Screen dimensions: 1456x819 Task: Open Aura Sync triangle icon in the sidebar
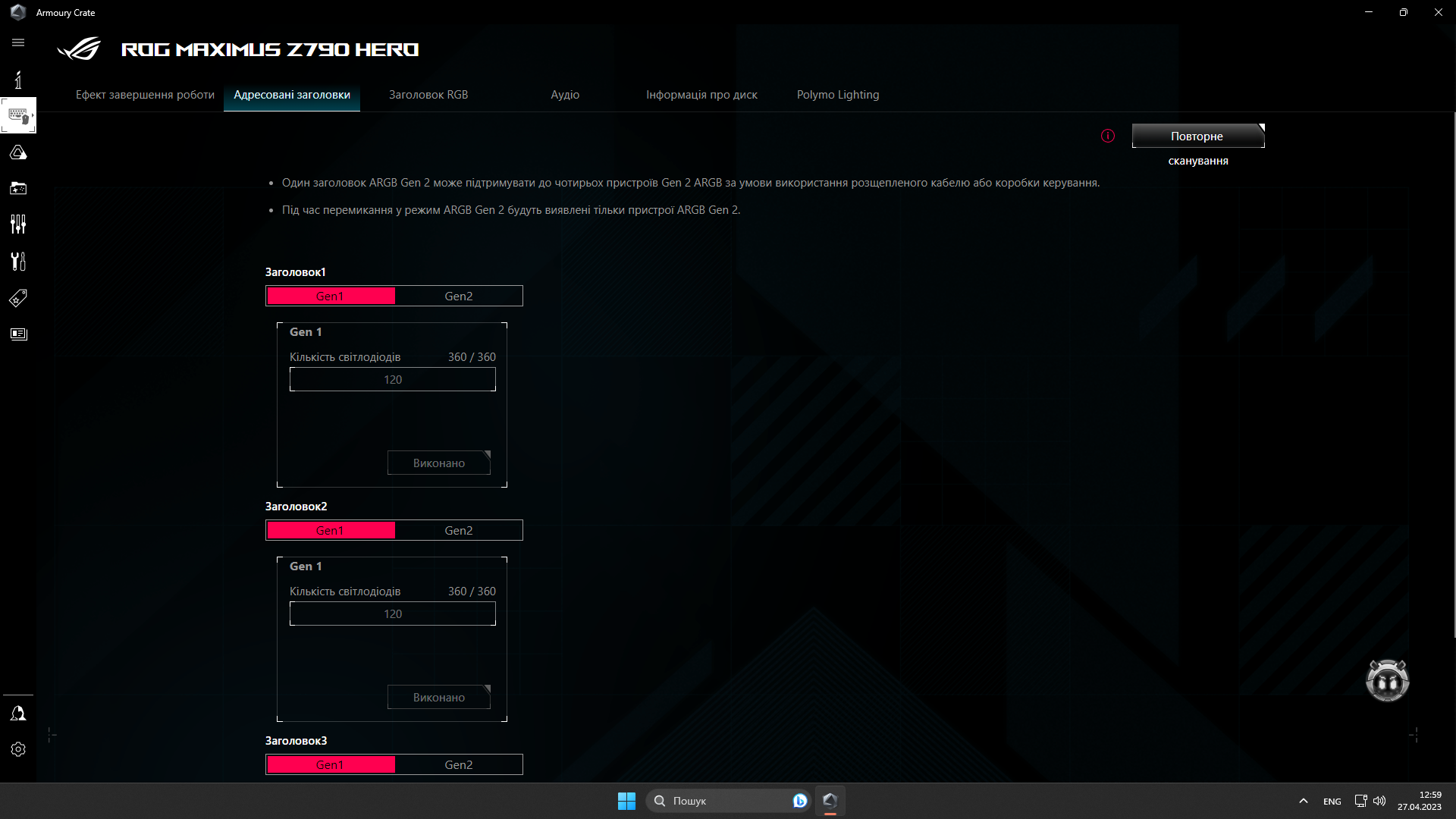(x=18, y=152)
